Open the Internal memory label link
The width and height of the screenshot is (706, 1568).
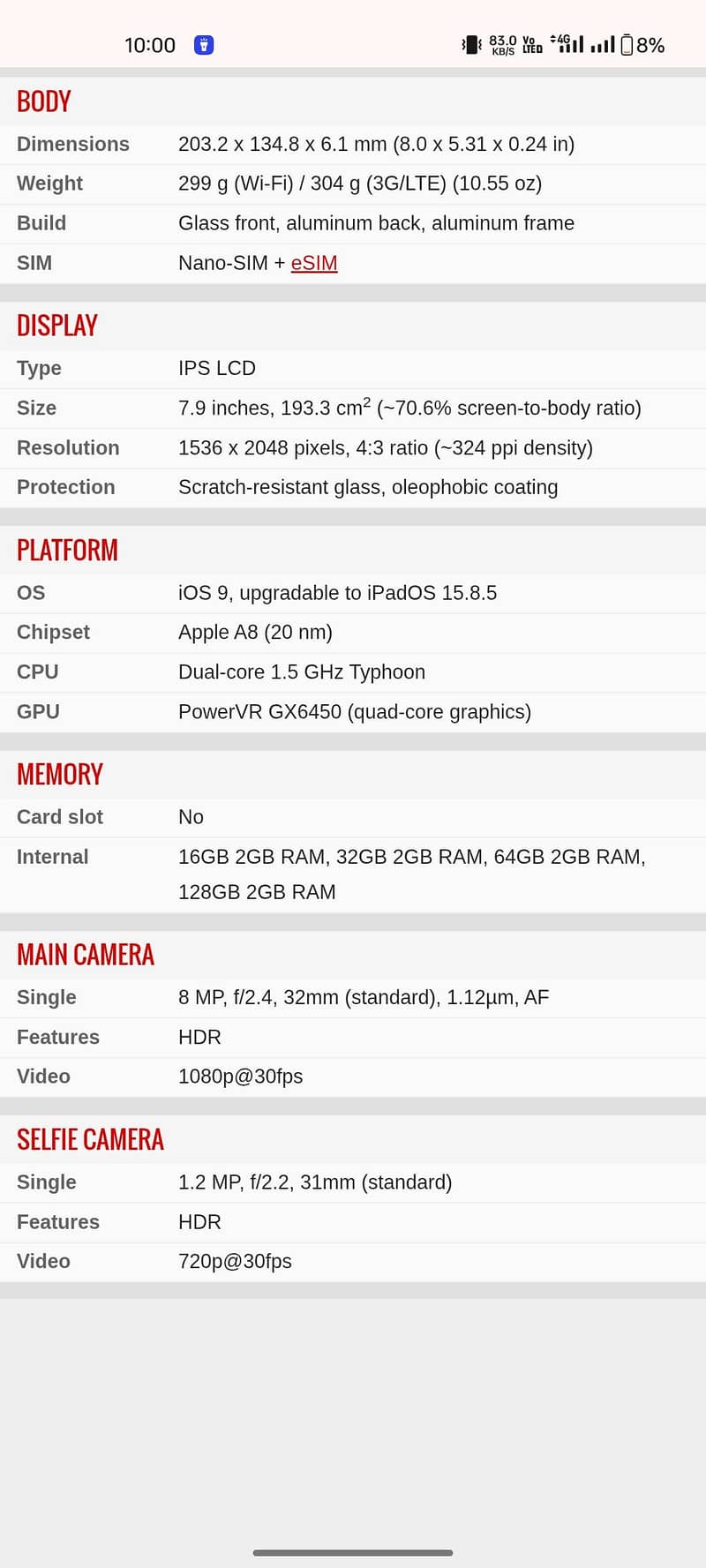[53, 857]
